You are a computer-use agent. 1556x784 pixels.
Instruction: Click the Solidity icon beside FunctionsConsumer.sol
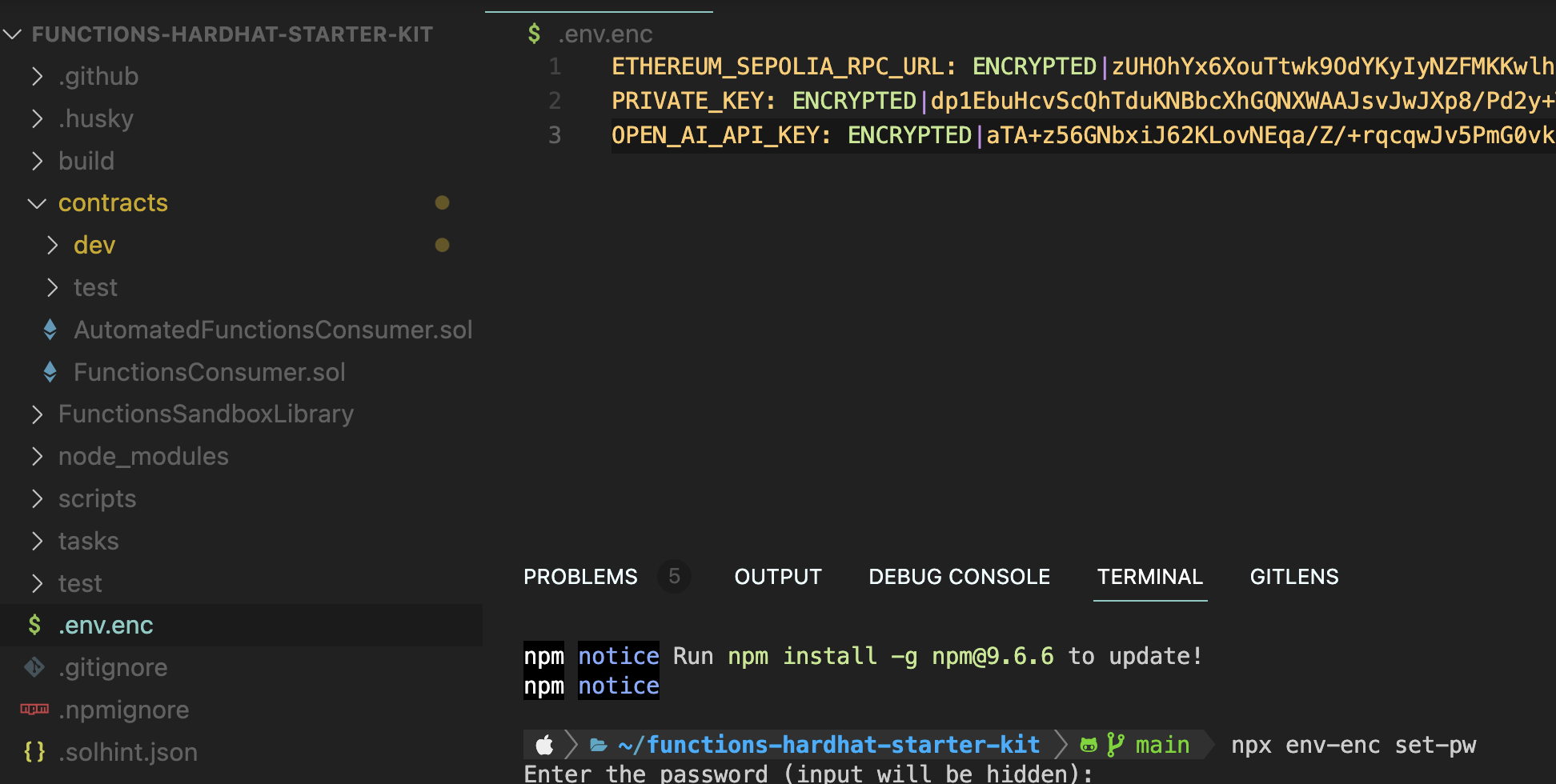click(x=50, y=371)
